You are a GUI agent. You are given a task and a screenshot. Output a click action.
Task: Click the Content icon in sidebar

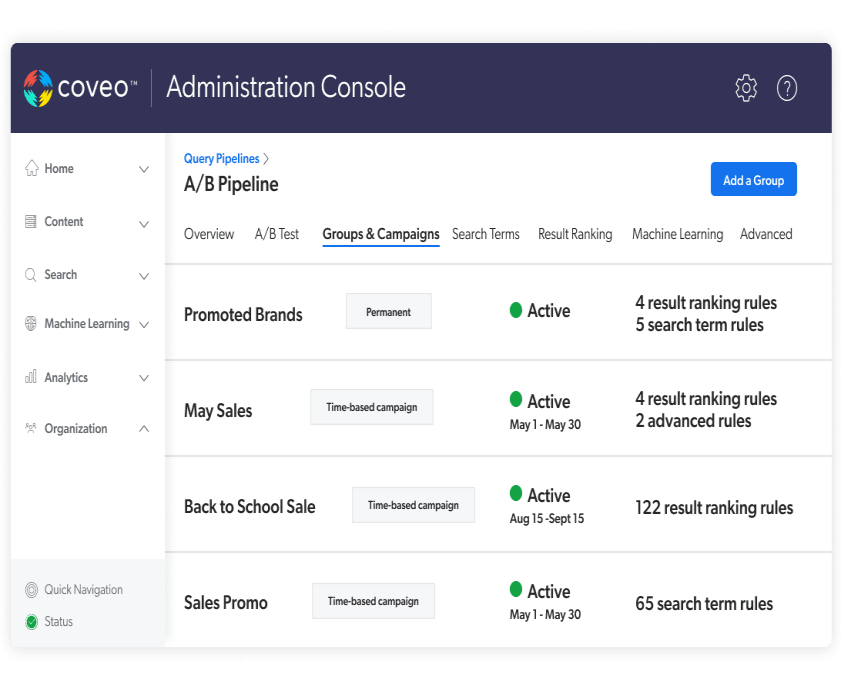[32, 222]
